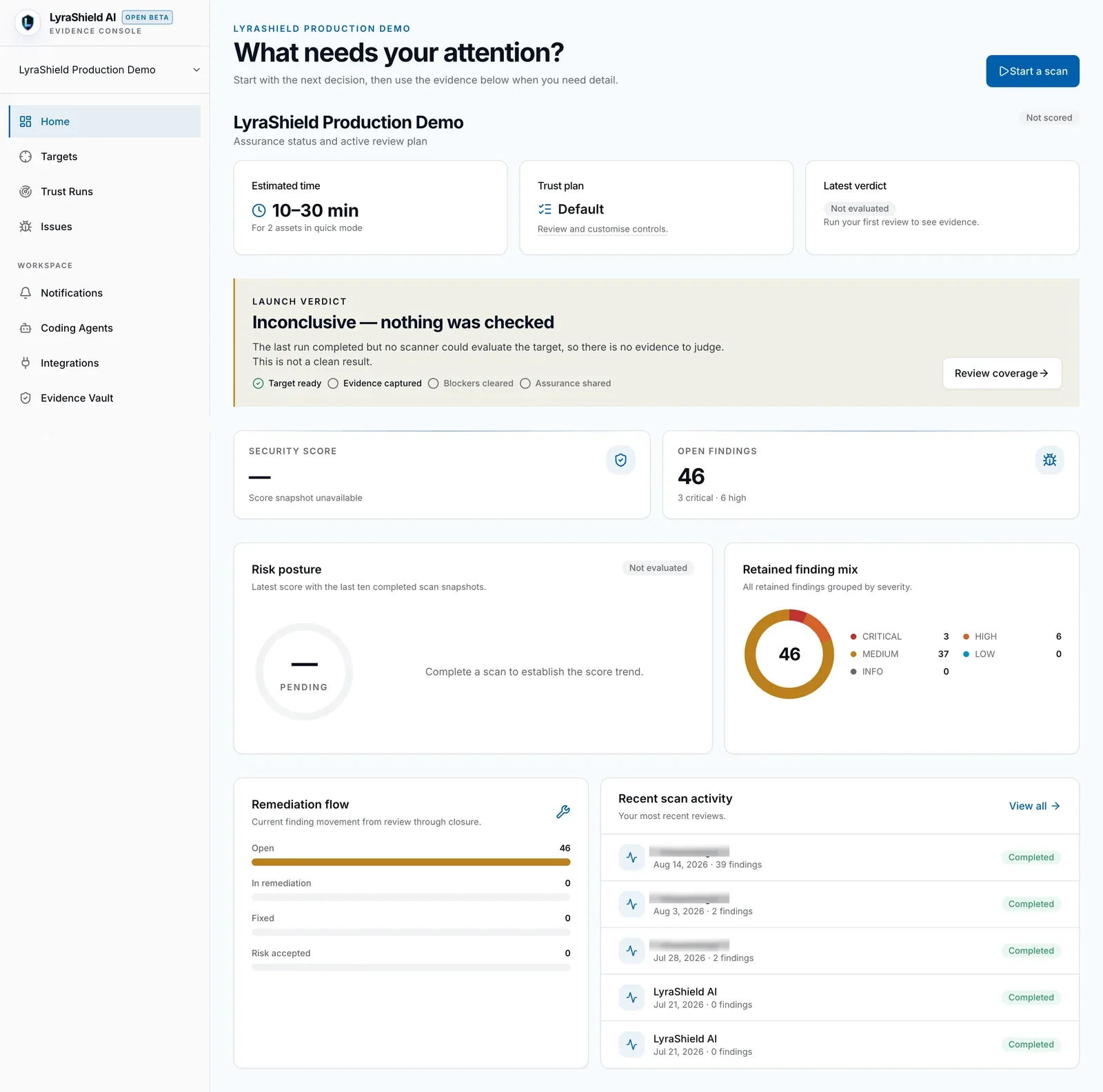Screen dimensions: 1103x1092
Task: Click the Not evaluated badge in Risk posture
Action: 658,568
